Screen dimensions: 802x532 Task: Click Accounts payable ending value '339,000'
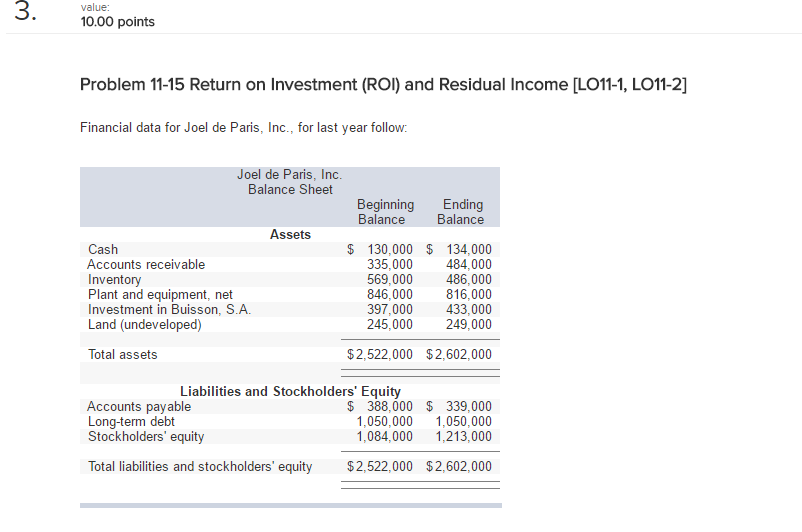tap(469, 407)
